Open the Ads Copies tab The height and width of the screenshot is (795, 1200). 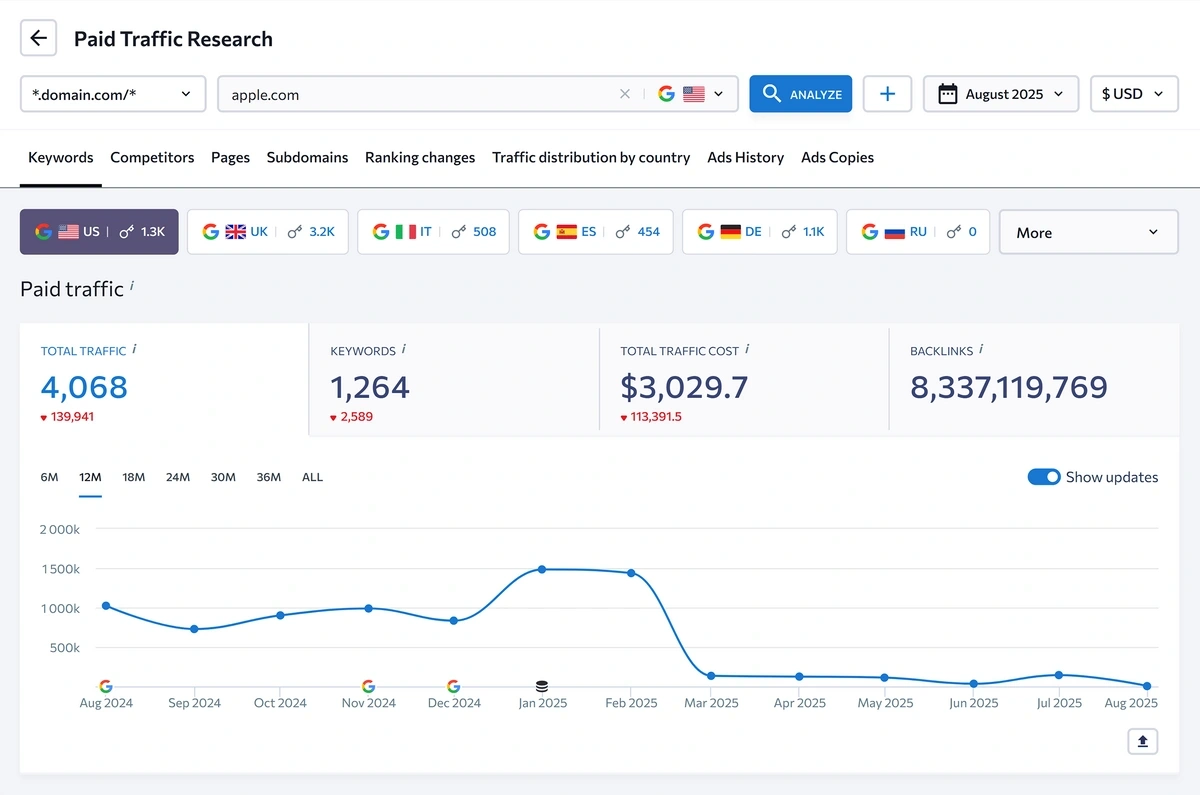pos(838,157)
